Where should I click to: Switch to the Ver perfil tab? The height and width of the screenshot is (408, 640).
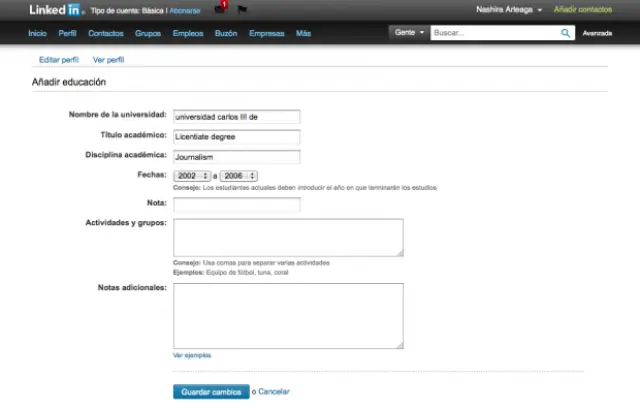(x=108, y=60)
